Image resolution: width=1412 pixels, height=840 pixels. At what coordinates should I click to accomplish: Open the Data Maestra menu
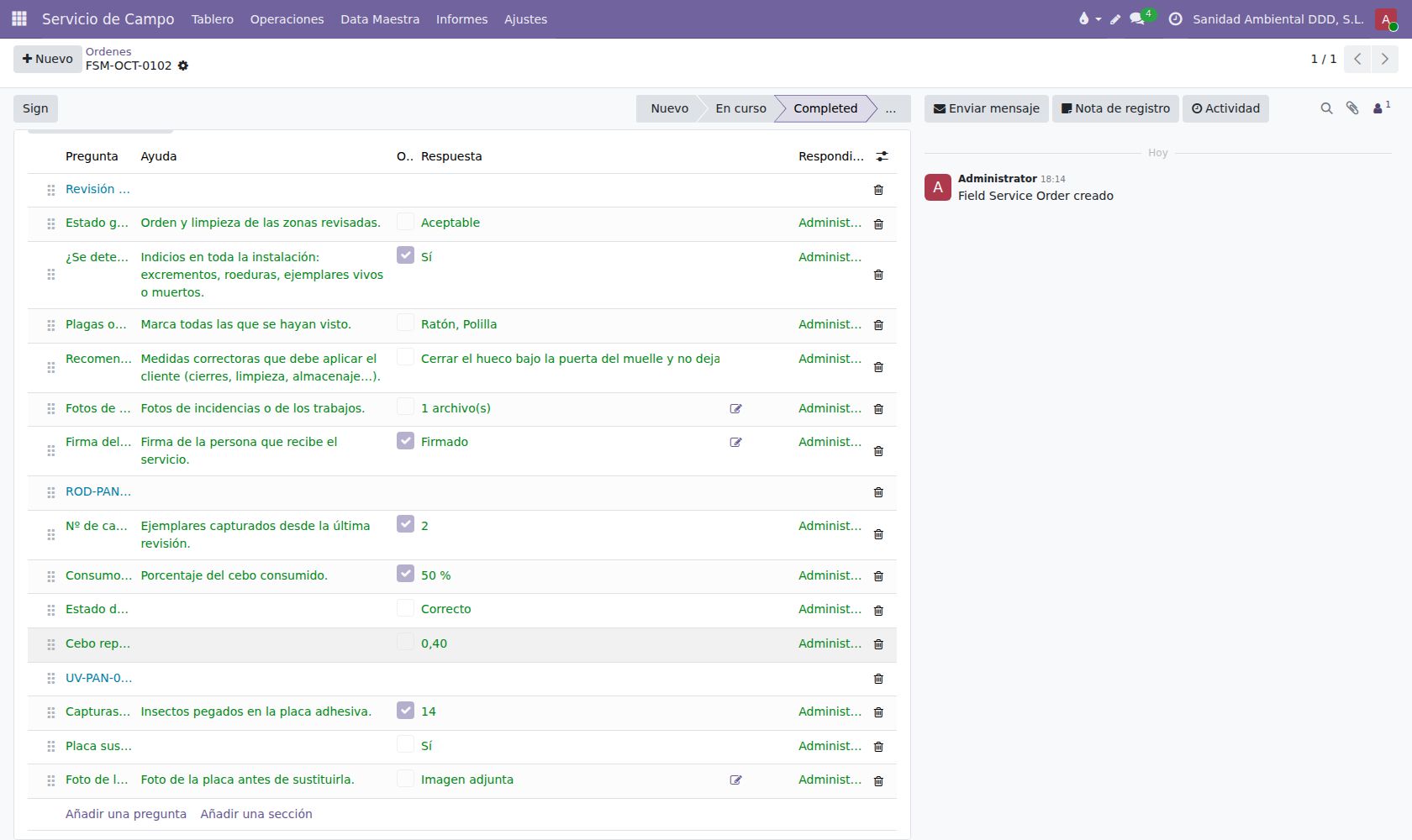pyautogui.click(x=380, y=19)
